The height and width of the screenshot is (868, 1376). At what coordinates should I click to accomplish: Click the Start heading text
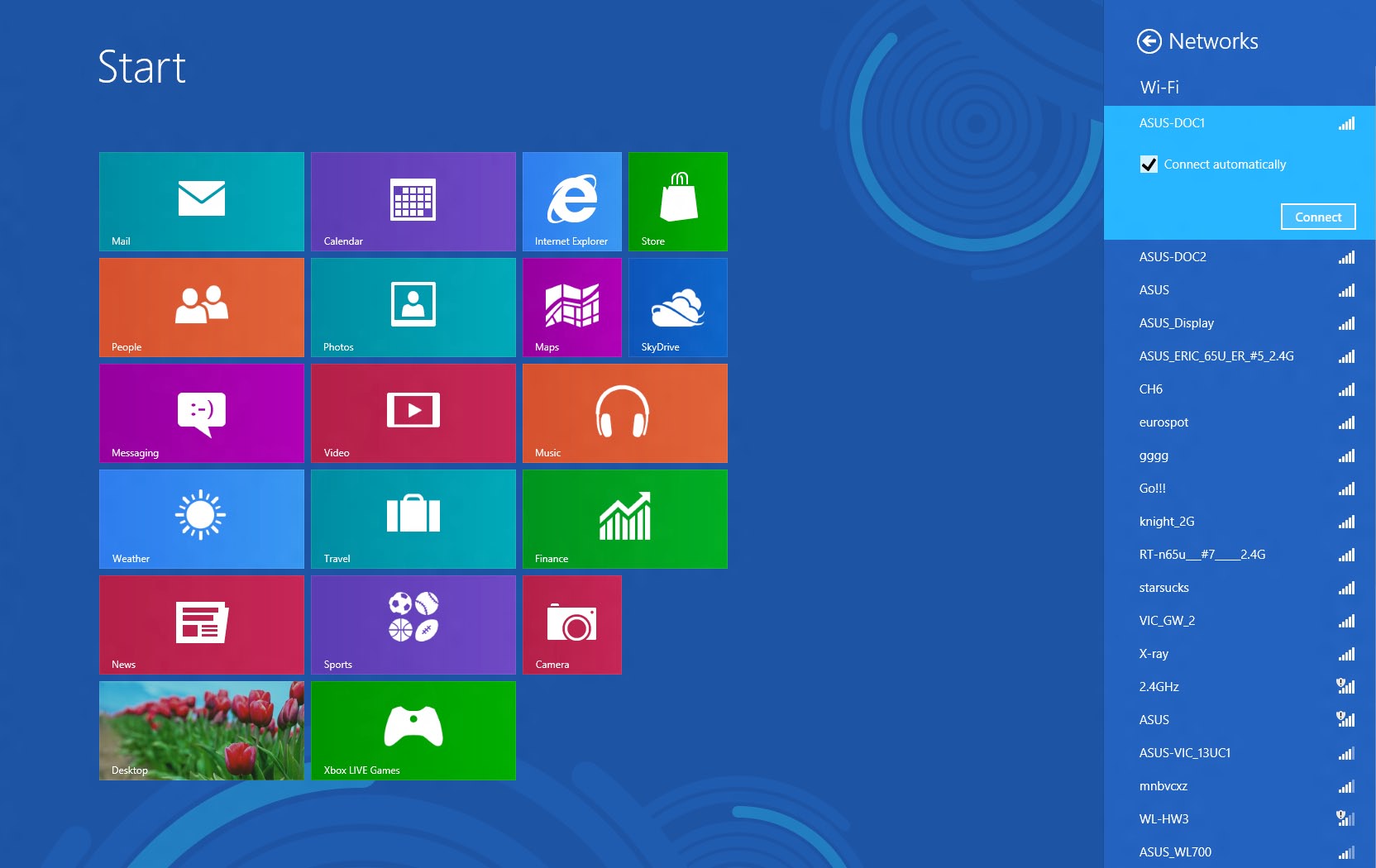[142, 67]
